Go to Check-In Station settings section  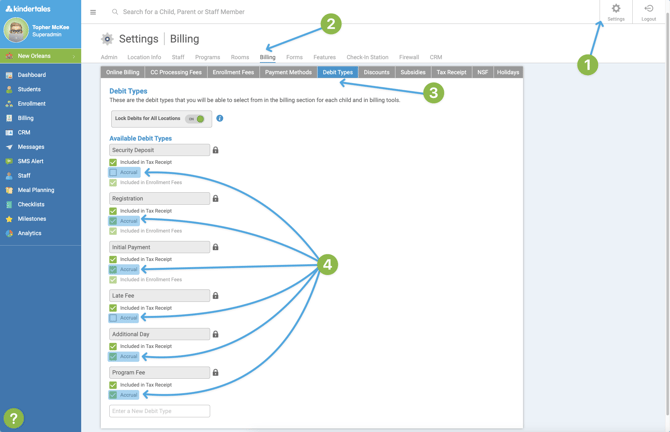pos(367,57)
